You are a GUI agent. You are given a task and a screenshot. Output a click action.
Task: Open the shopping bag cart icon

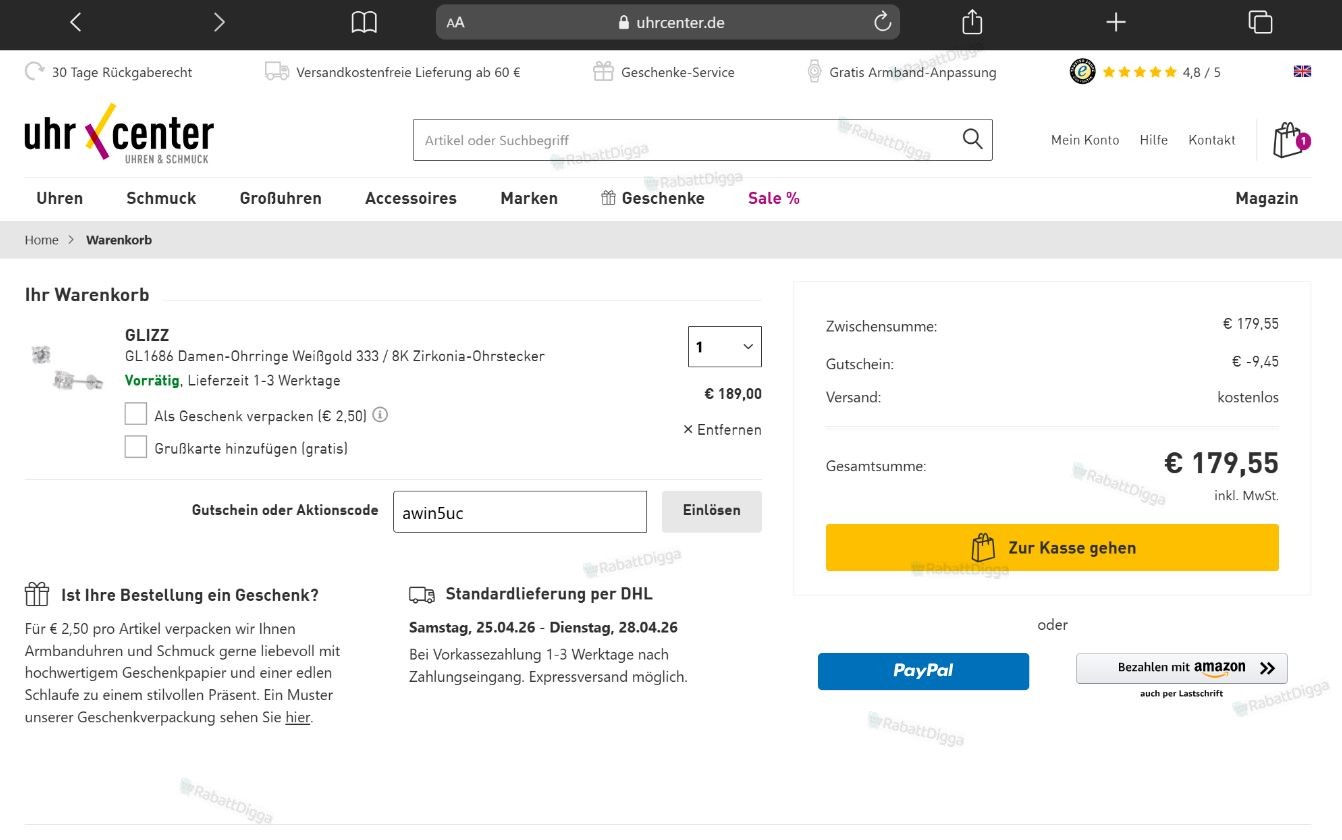(x=1290, y=140)
